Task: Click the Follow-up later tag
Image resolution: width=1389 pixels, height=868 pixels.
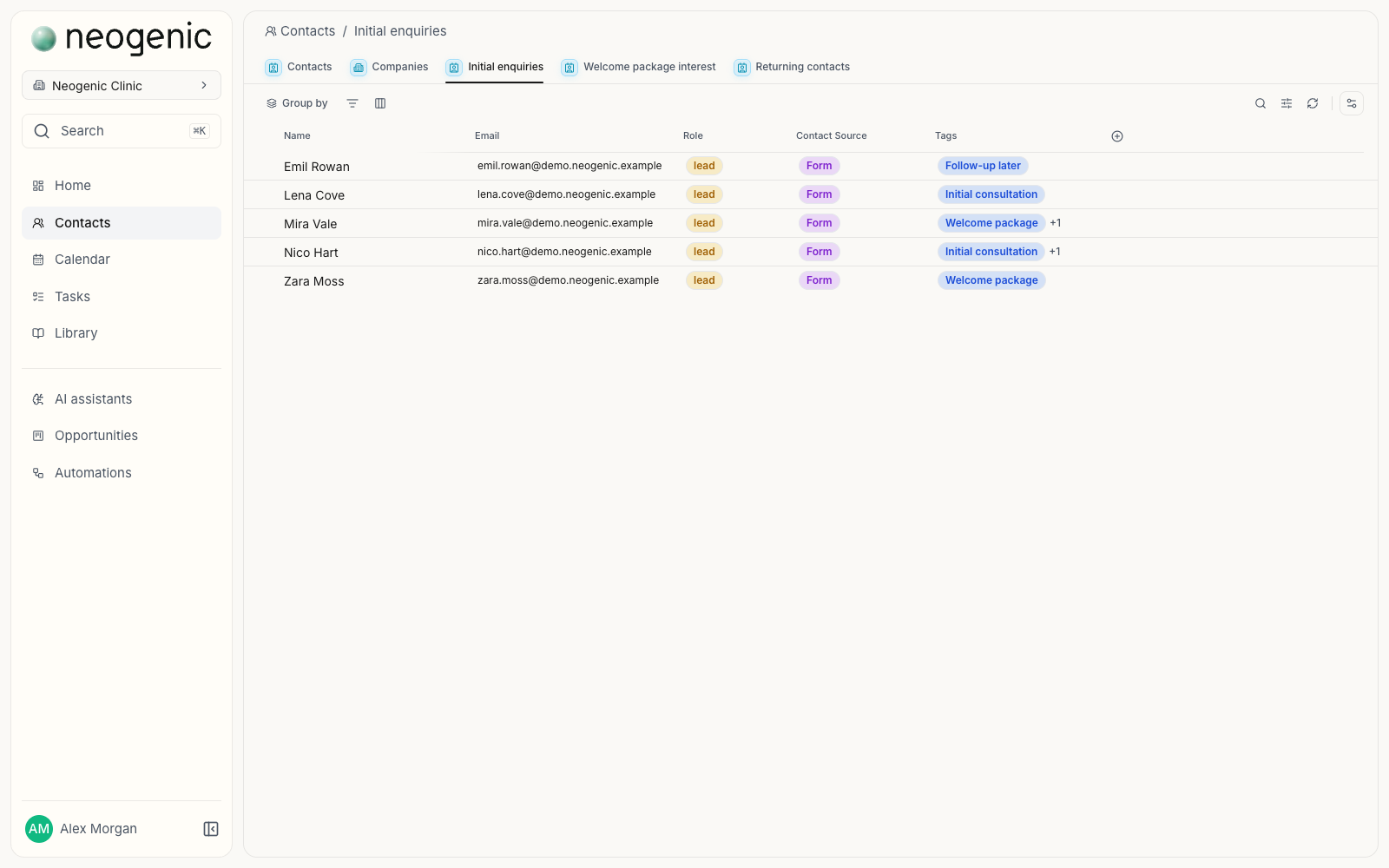Action: (x=983, y=166)
